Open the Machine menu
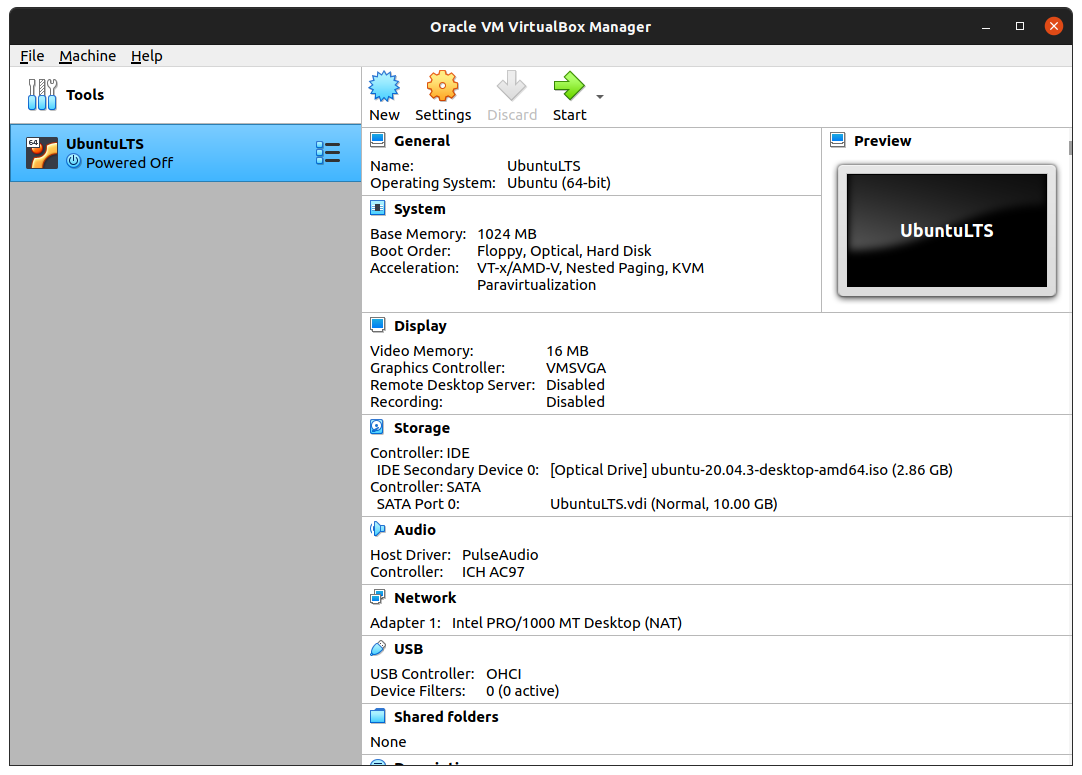This screenshot has height=775, width=1082. tap(87, 56)
